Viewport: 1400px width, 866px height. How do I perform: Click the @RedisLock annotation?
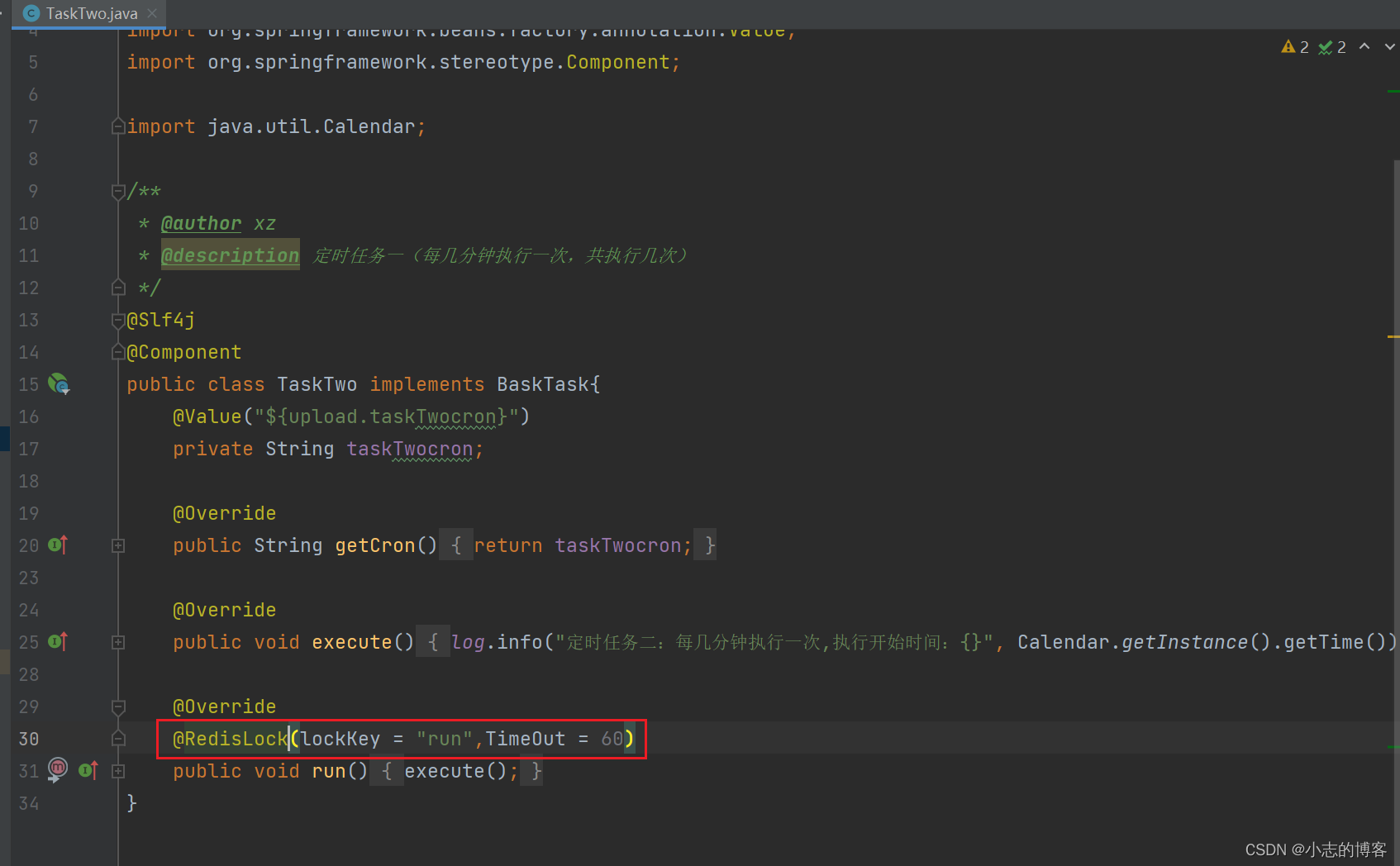click(230, 739)
